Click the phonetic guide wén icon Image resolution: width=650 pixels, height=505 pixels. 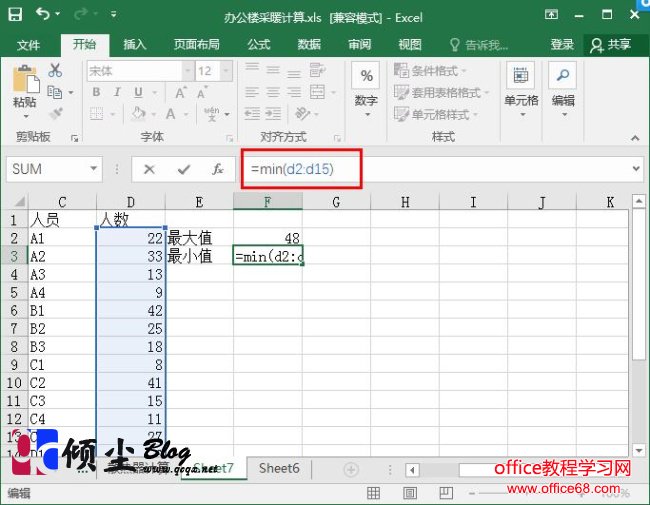click(212, 113)
